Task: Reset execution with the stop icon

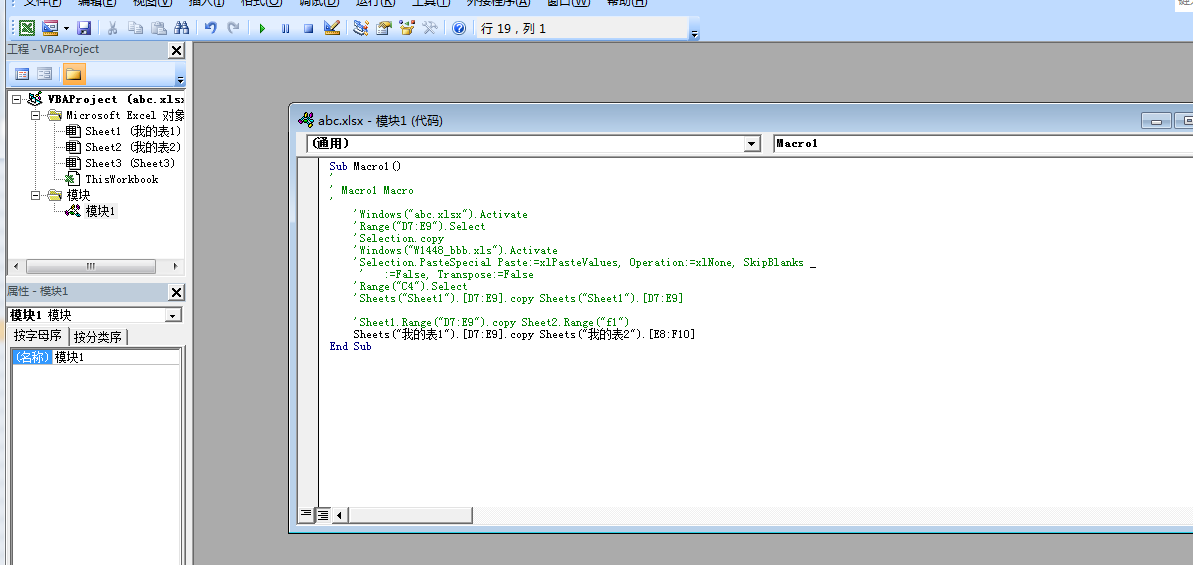Action: pyautogui.click(x=308, y=29)
